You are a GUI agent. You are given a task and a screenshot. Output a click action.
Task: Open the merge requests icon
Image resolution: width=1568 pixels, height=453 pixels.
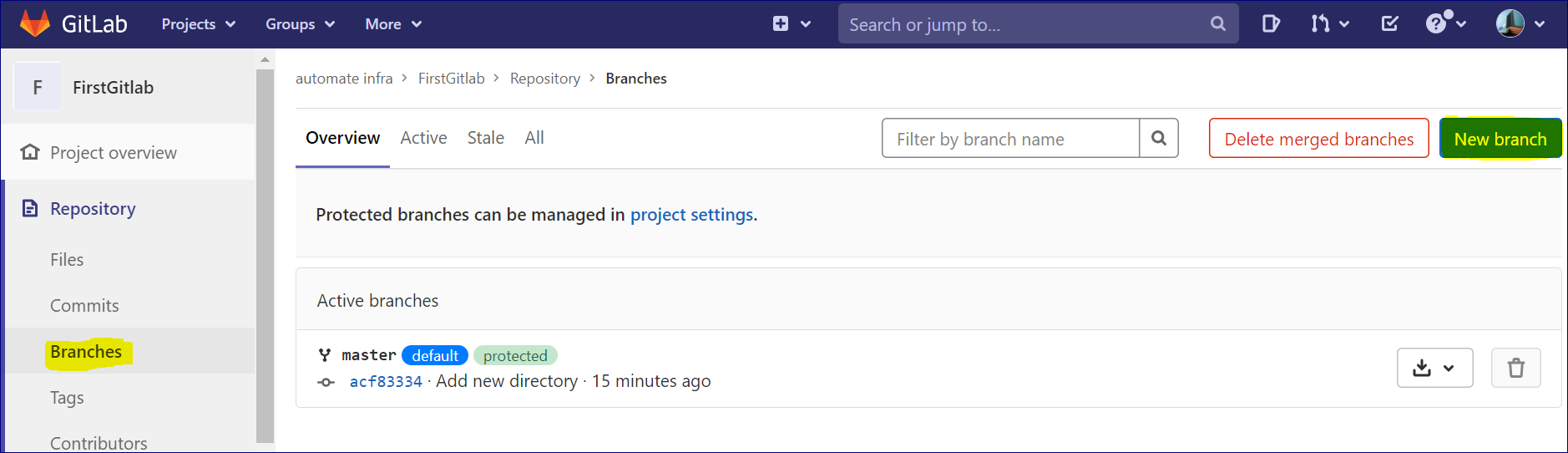point(1320,24)
